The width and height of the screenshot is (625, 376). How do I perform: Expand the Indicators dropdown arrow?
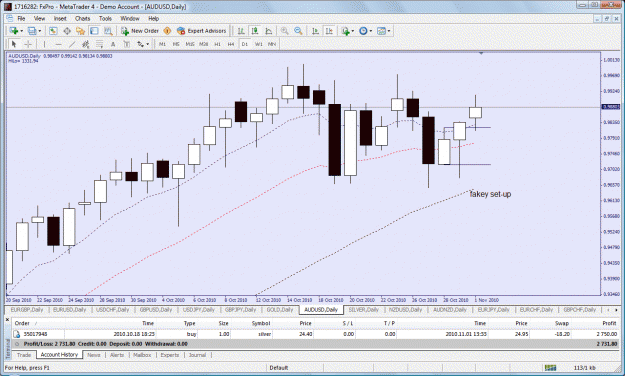pos(353,31)
